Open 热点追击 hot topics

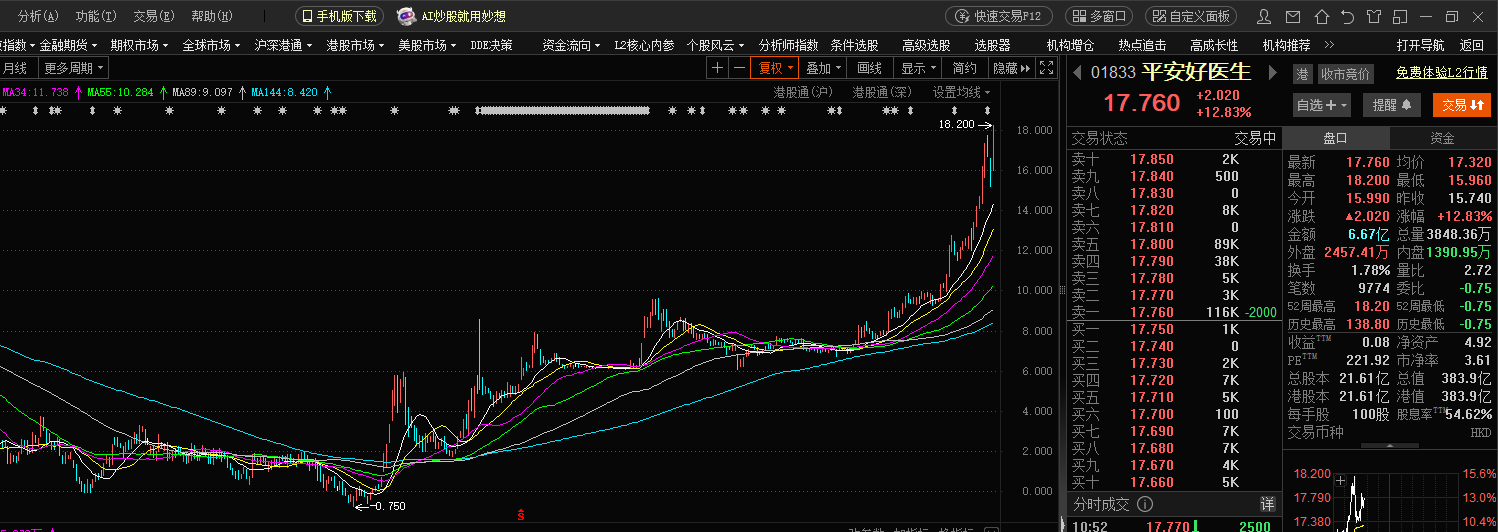[1142, 45]
